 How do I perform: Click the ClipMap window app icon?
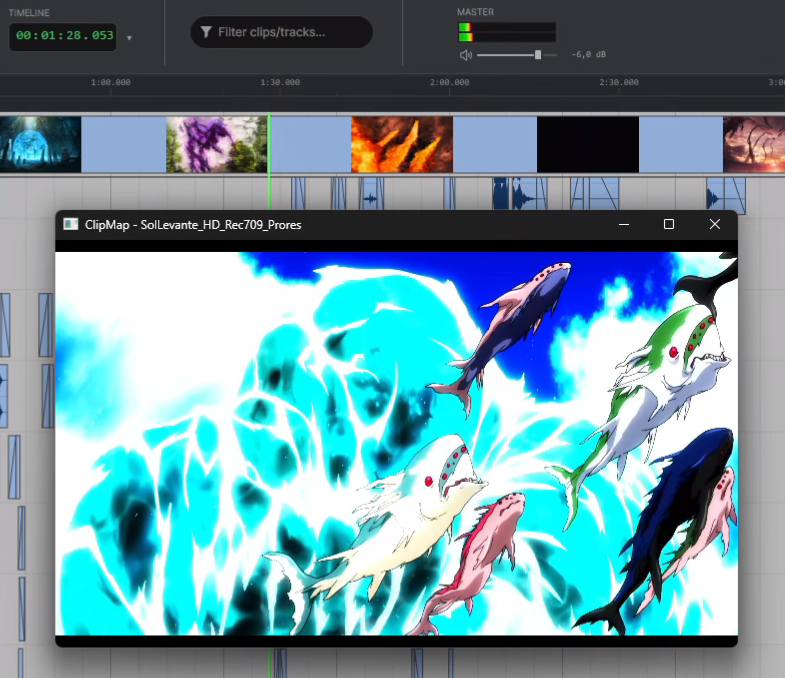click(x=71, y=224)
